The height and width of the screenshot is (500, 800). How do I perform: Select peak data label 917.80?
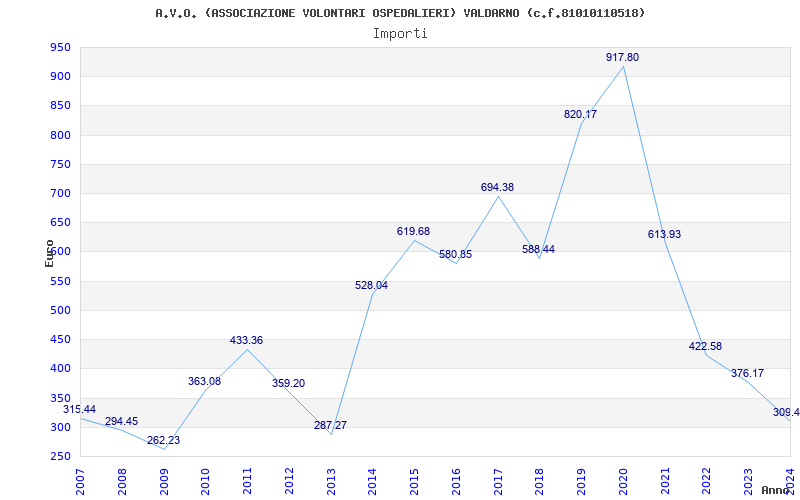coord(622,57)
